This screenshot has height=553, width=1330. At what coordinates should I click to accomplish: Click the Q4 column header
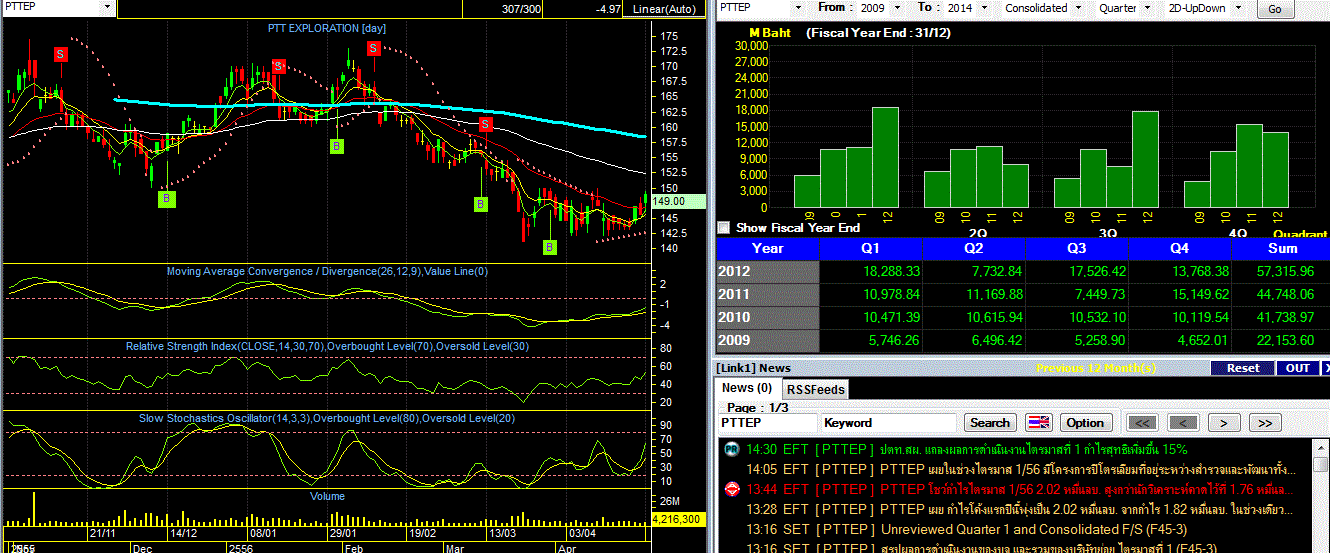click(x=1180, y=248)
